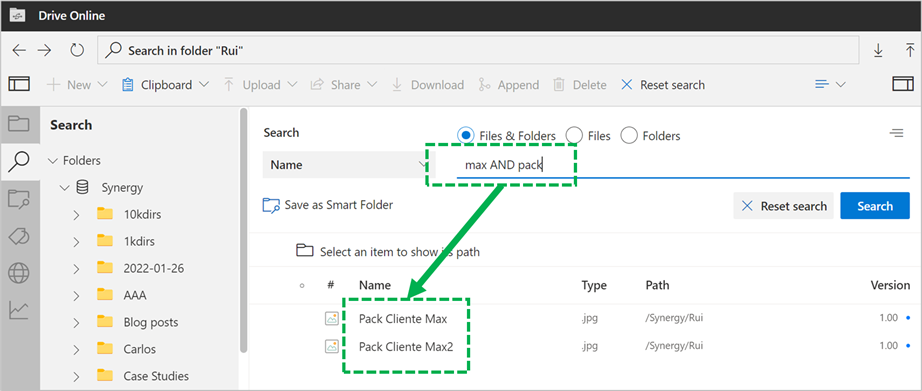Select the Folders radio button
Viewport: 922px width, 391px height.
pos(629,136)
